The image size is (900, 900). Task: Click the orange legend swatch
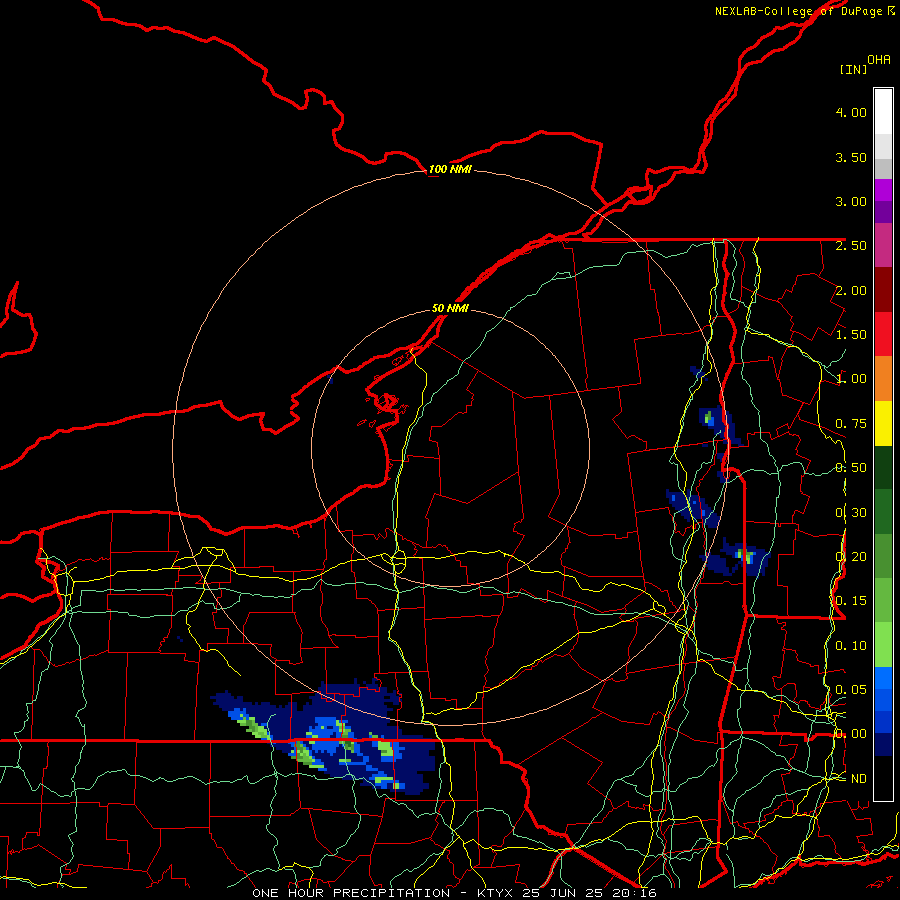(x=883, y=379)
